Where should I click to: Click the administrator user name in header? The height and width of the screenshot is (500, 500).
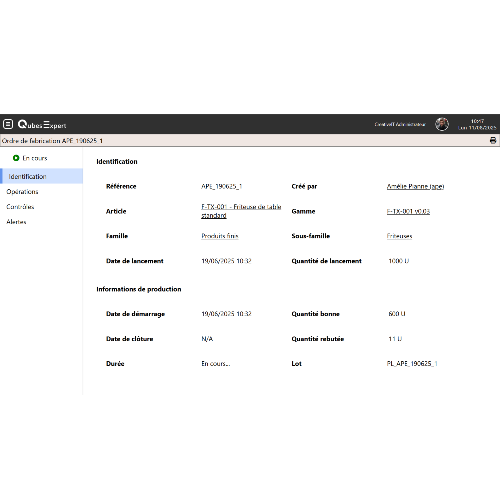click(x=400, y=124)
